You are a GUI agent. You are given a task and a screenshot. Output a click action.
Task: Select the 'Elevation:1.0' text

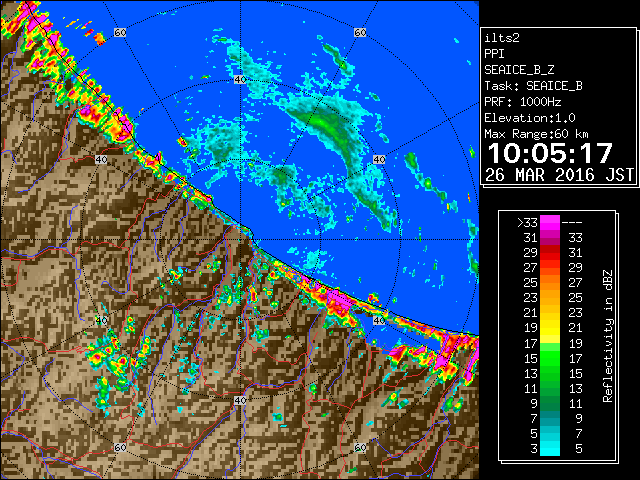point(530,118)
